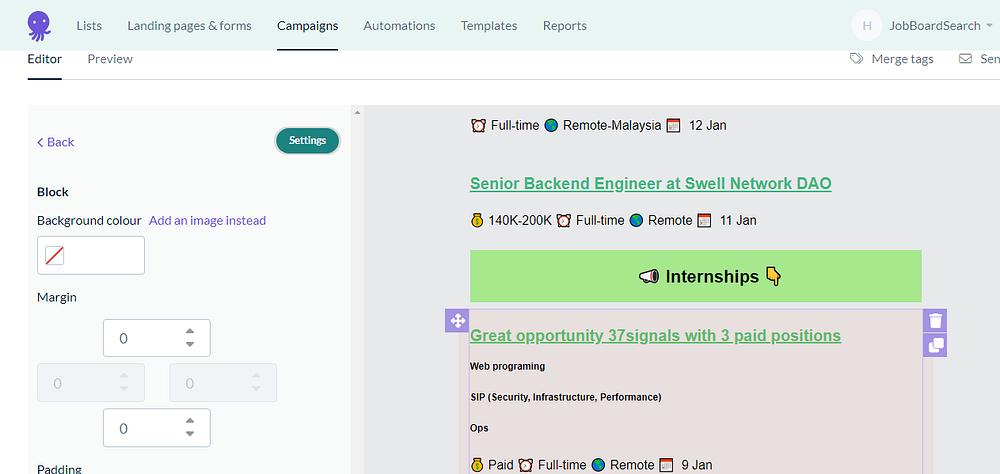The image size is (1000, 474).
Task: Click Add an image instead link
Action: pos(207,220)
